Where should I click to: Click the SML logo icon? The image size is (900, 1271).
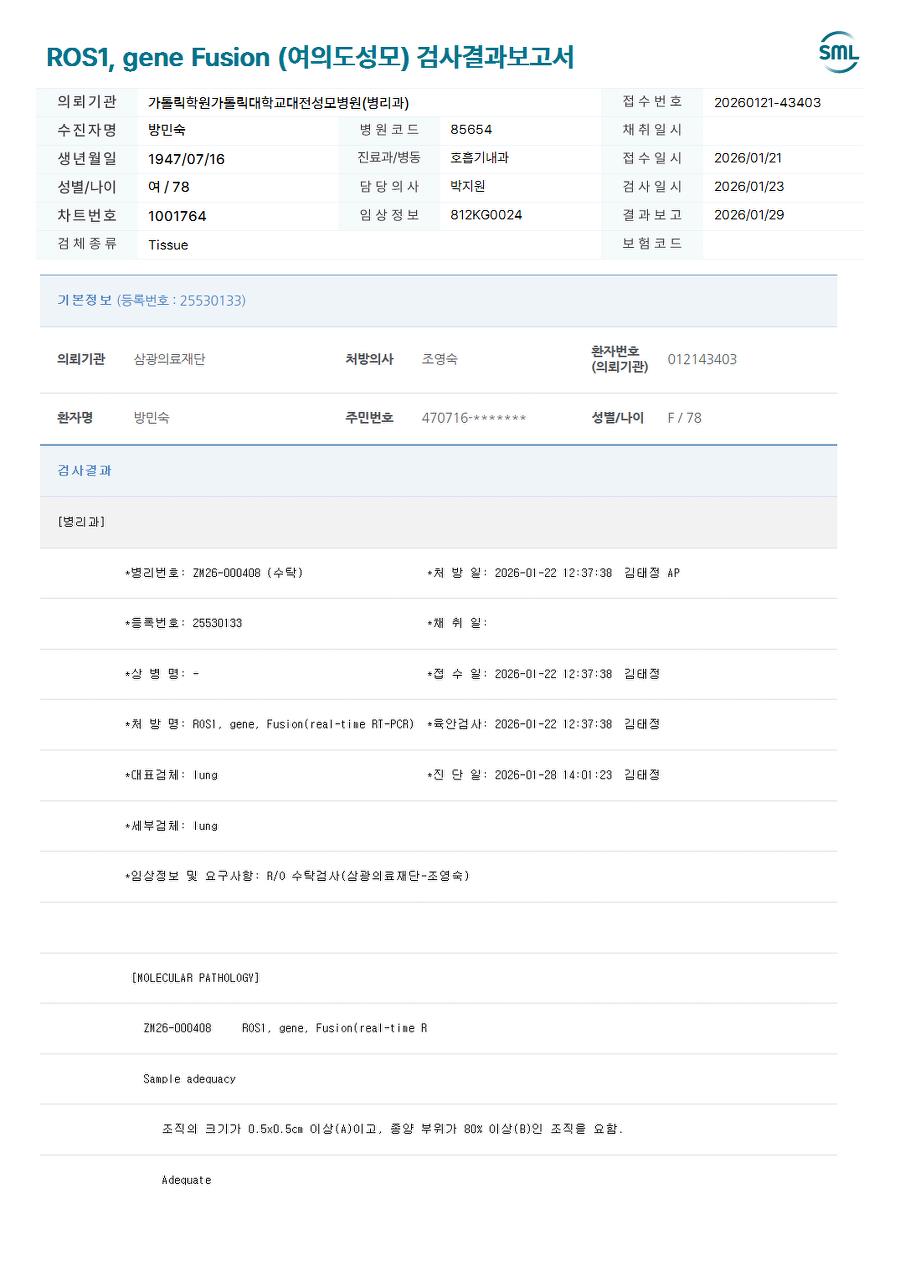pyautogui.click(x=838, y=53)
